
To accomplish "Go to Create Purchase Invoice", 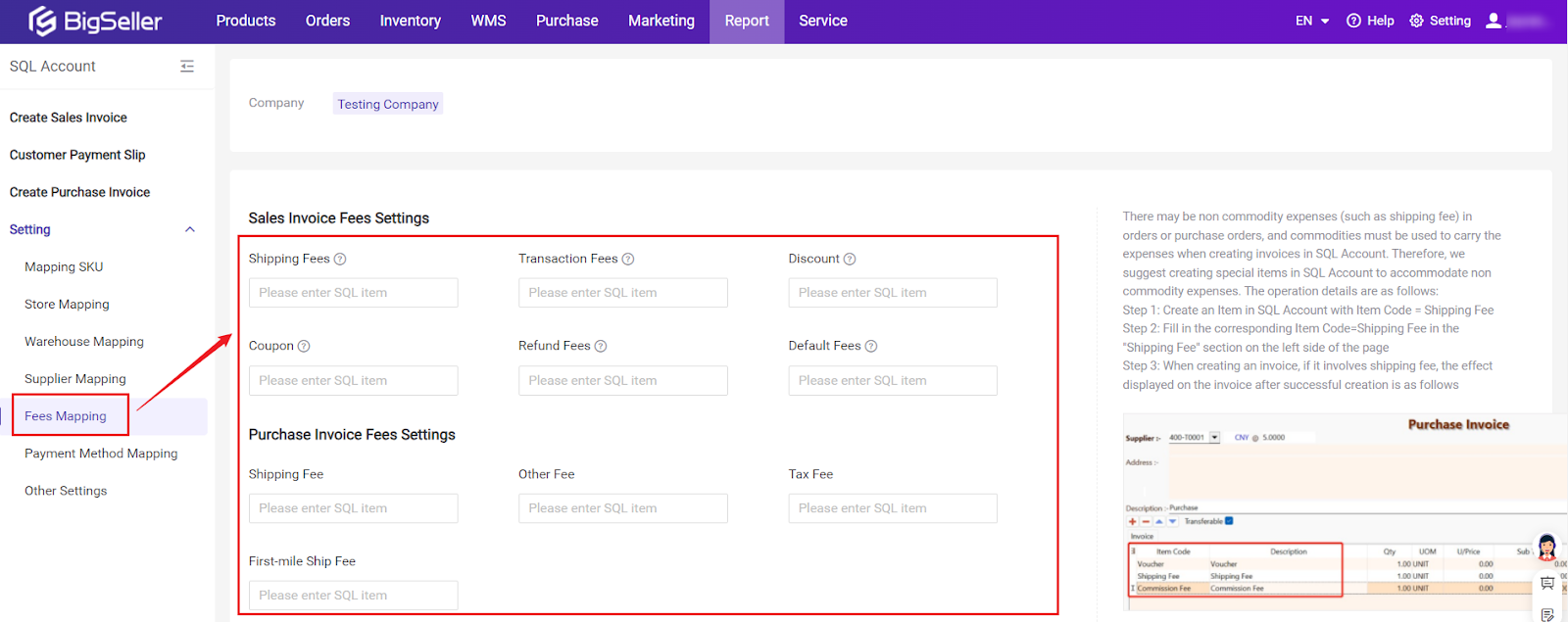I will tap(80, 192).
